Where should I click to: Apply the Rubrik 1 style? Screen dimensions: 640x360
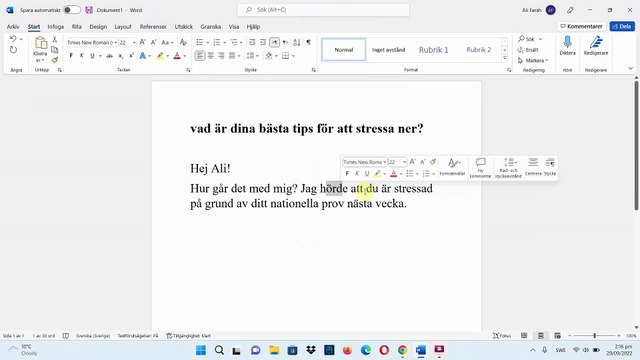pyautogui.click(x=433, y=50)
